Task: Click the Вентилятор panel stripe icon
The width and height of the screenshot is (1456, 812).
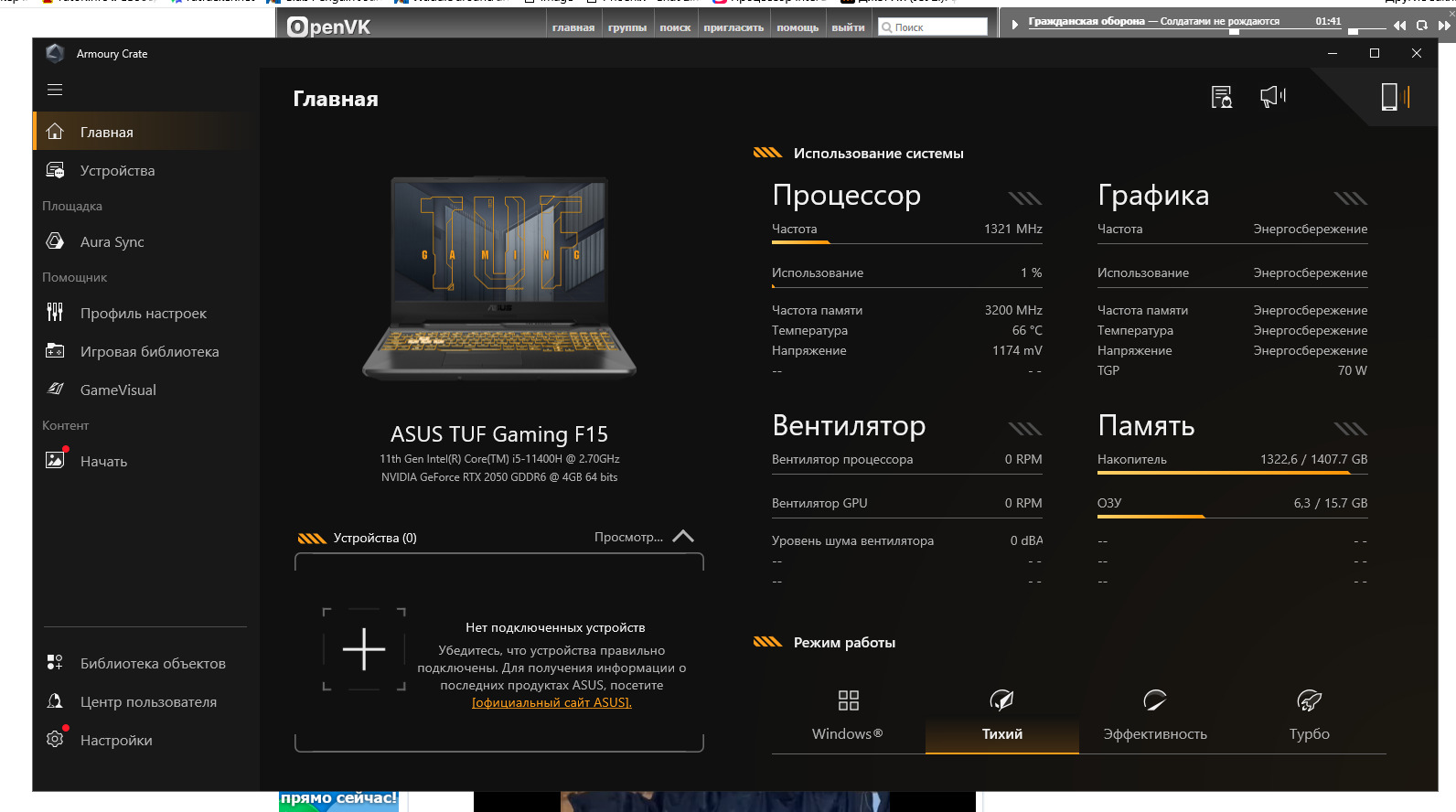Action: (x=1024, y=429)
